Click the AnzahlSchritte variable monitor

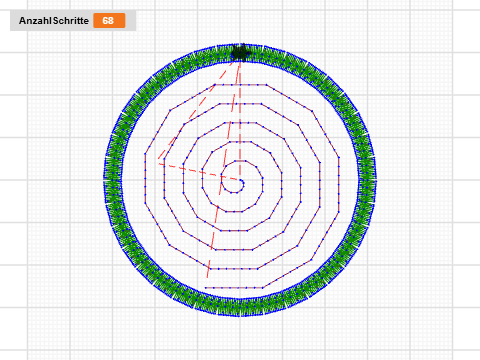[x=73, y=21]
